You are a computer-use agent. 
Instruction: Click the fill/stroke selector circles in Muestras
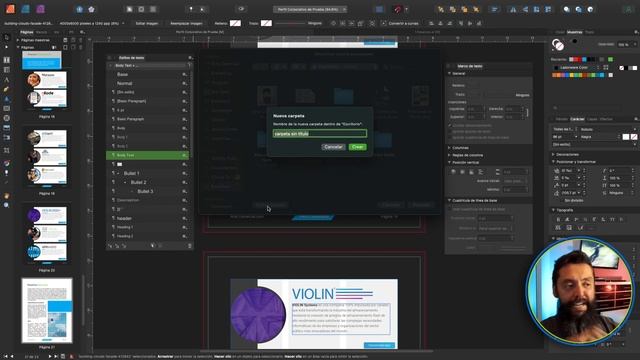point(558,44)
